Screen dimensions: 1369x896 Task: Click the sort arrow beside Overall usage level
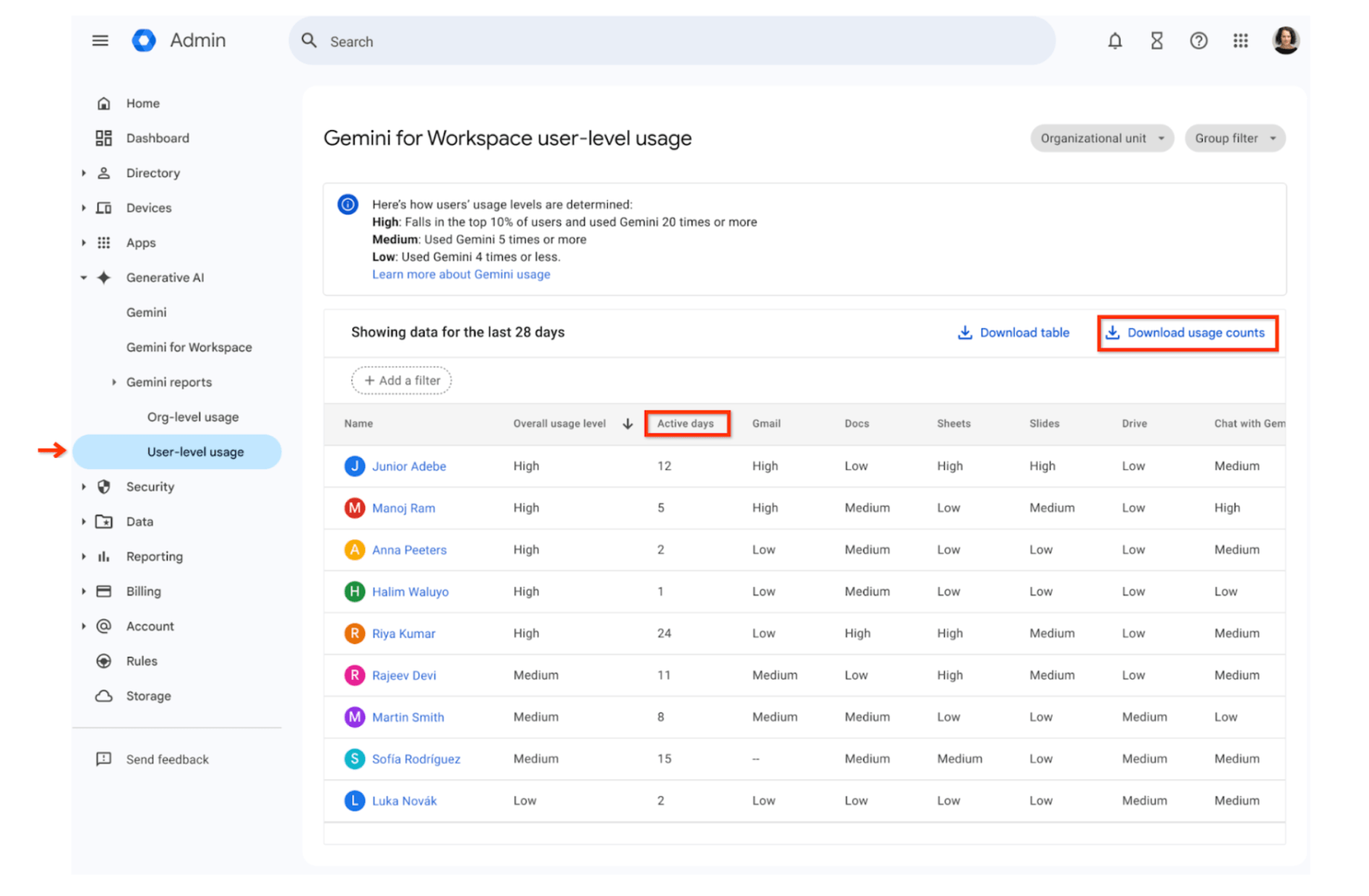pyautogui.click(x=627, y=423)
